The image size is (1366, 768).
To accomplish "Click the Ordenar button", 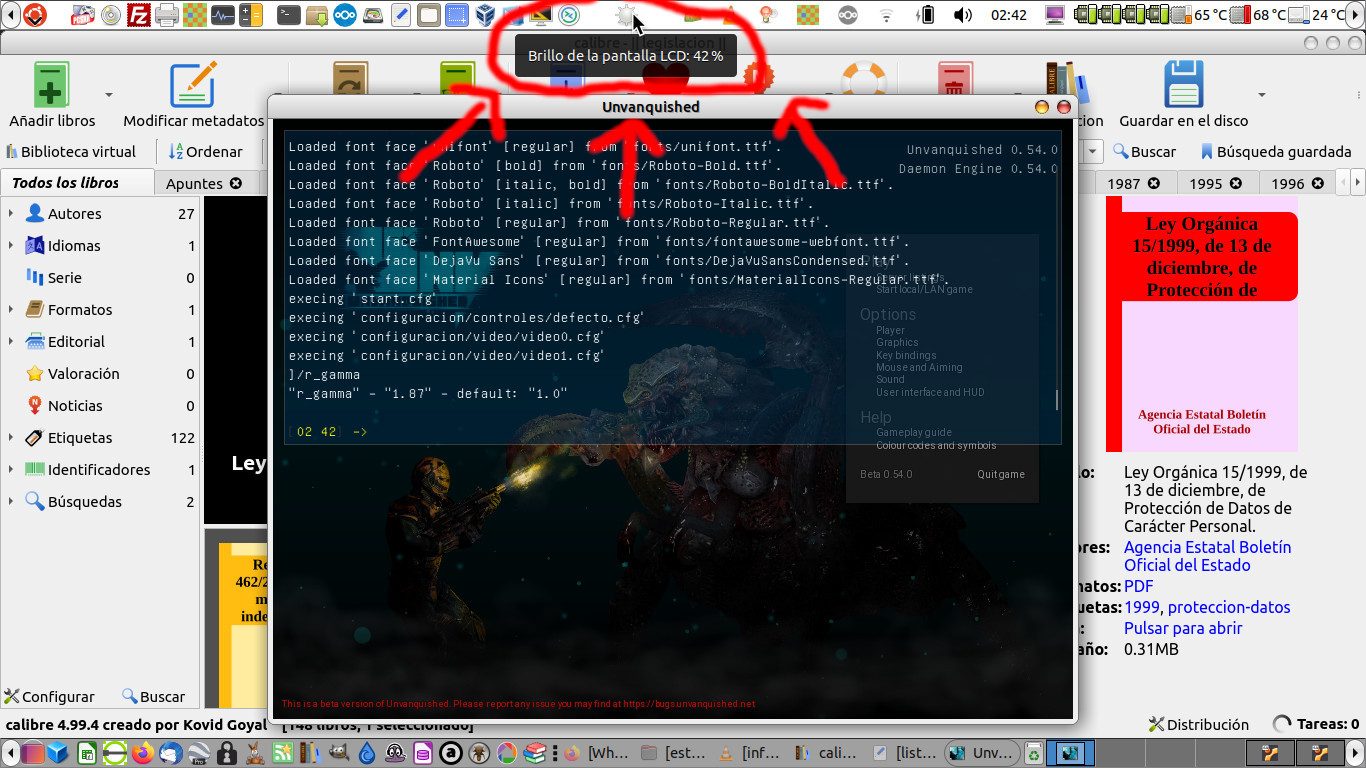I will 206,152.
